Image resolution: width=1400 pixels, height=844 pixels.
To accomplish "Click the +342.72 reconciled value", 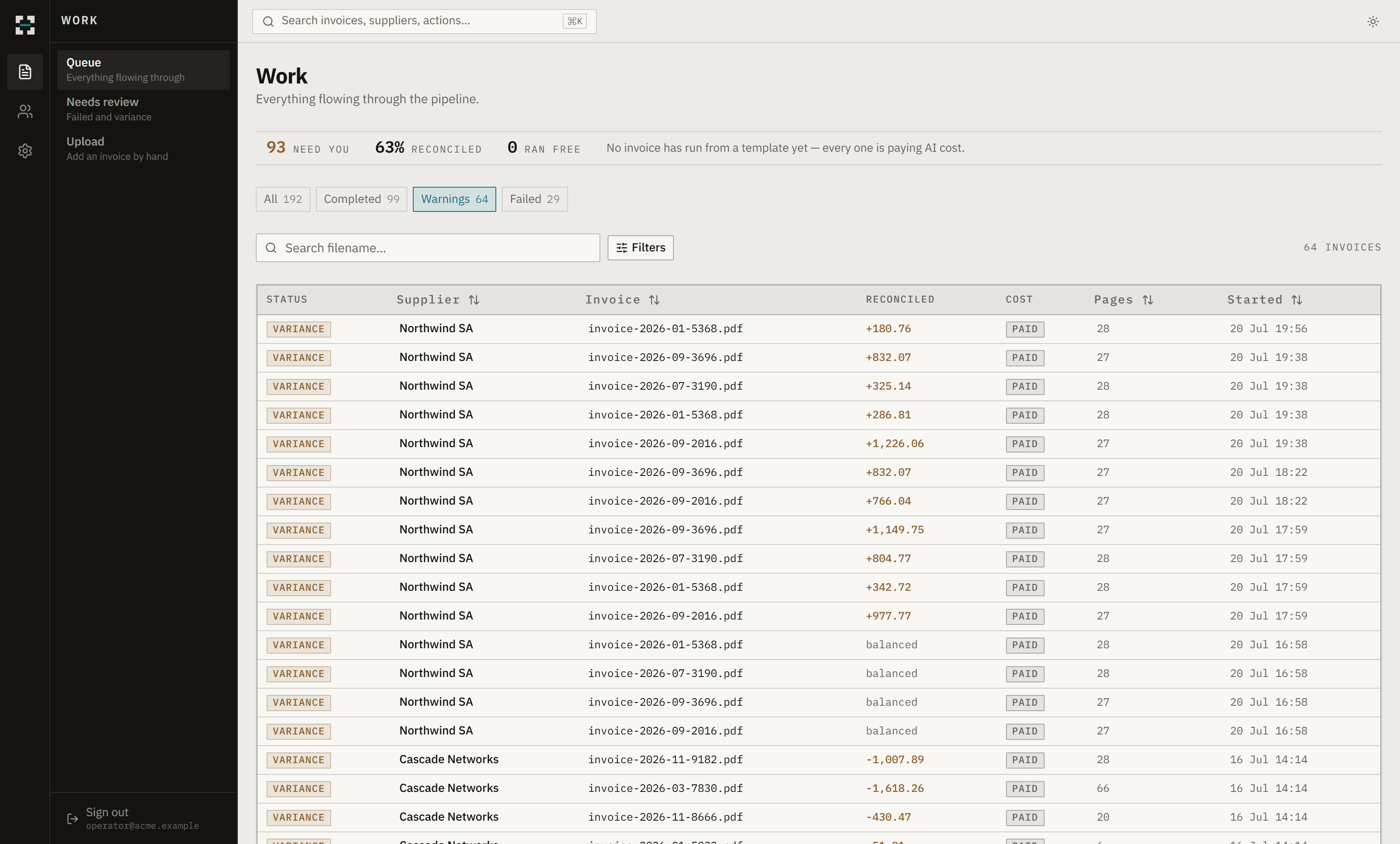I will coord(888,587).
